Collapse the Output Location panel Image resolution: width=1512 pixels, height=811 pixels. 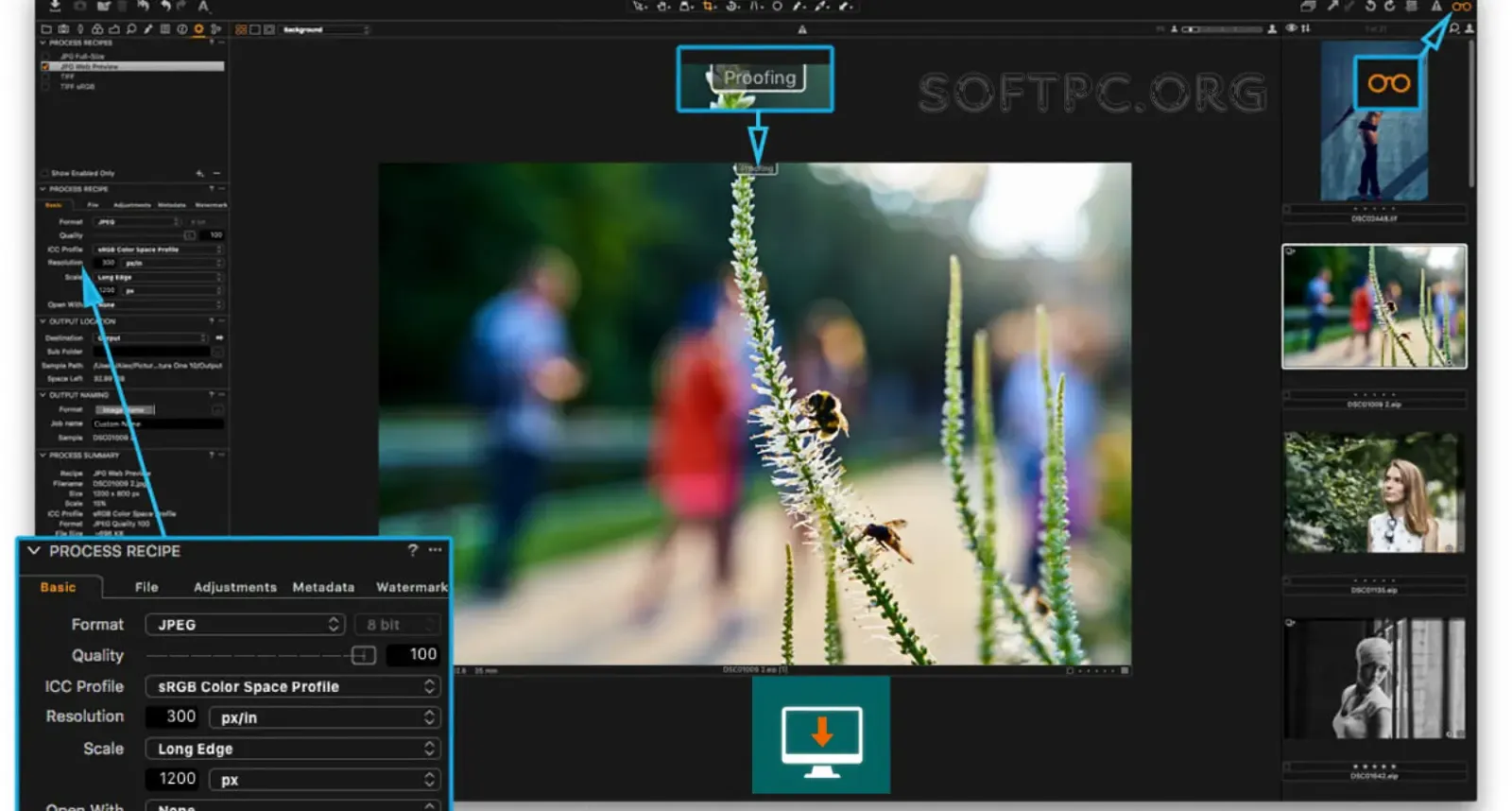pos(43,321)
